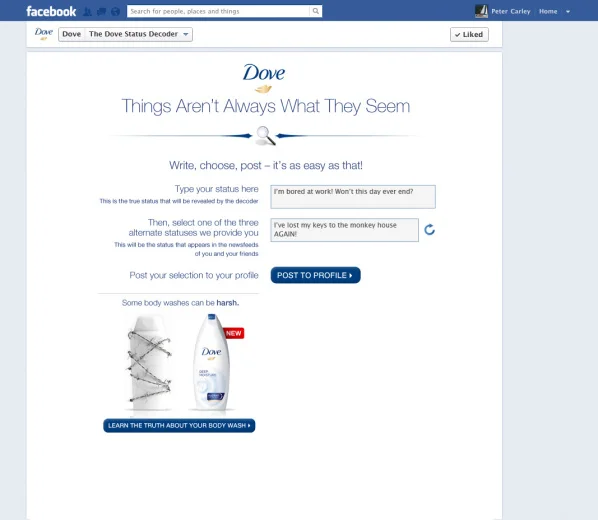The width and height of the screenshot is (598, 520).
Task: Refresh the alternate status suggestion
Action: [x=430, y=229]
